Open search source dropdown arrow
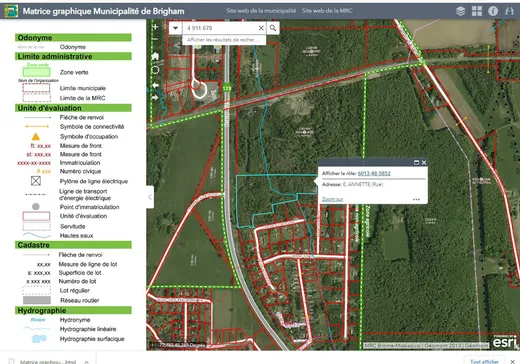The width and height of the screenshot is (520, 364). pos(175,28)
